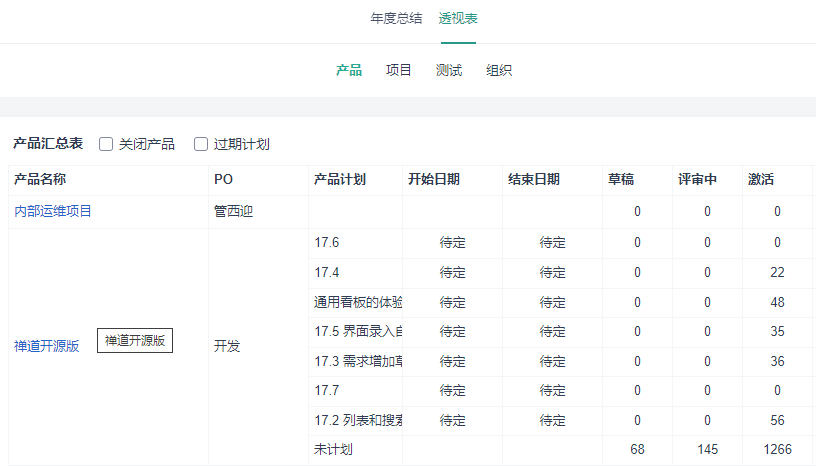
Task: Click the 开始日期 column header
Action: [434, 180]
